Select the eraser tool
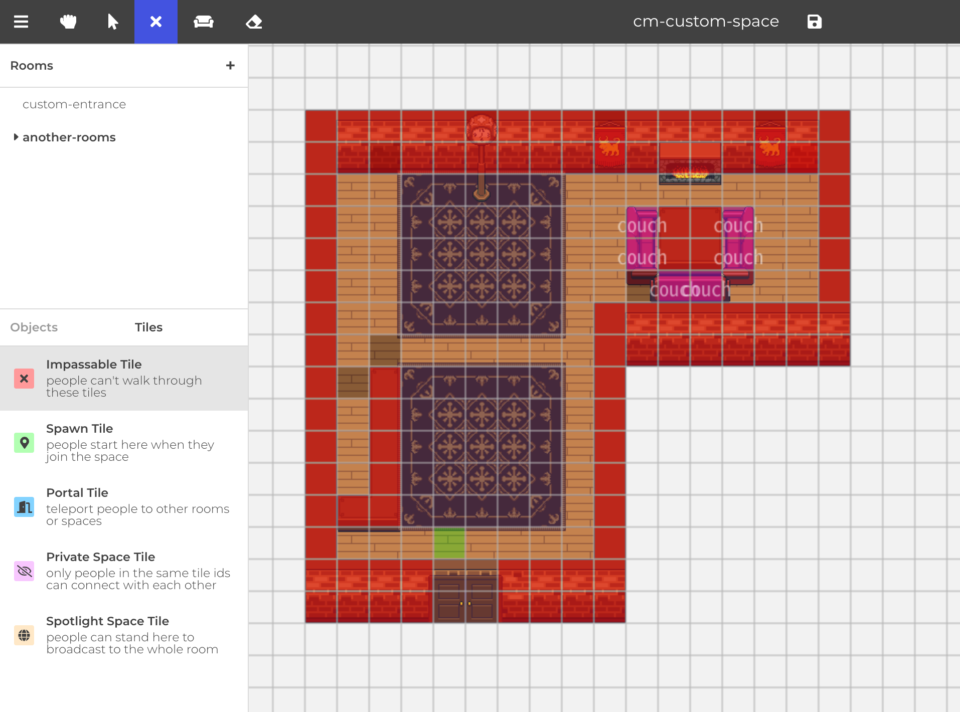The image size is (960, 712). point(253,22)
